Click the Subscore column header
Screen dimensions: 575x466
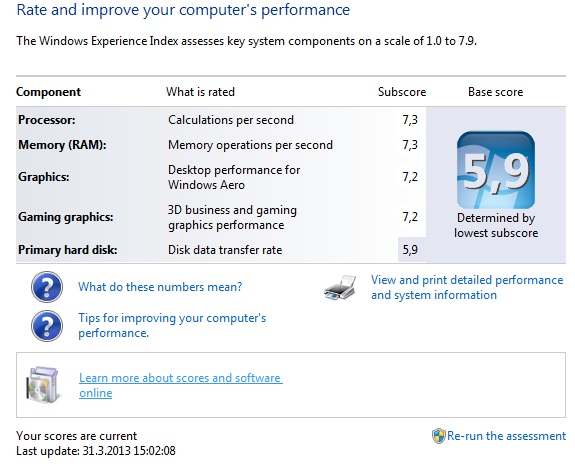point(402,92)
